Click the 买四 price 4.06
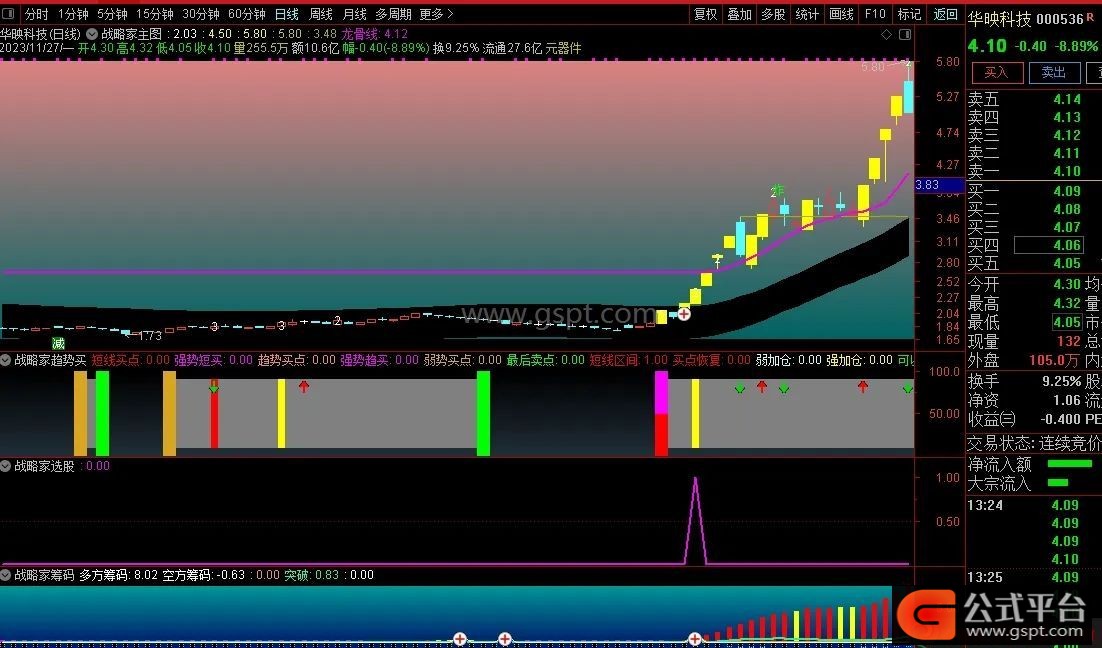Viewport: 1102px width, 648px height. point(1067,245)
